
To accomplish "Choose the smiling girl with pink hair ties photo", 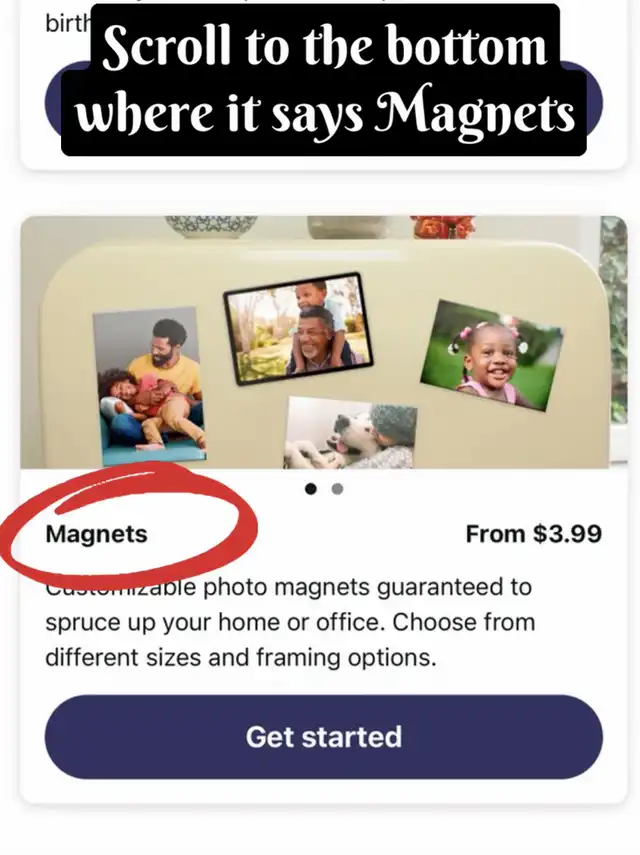I will coord(492,355).
